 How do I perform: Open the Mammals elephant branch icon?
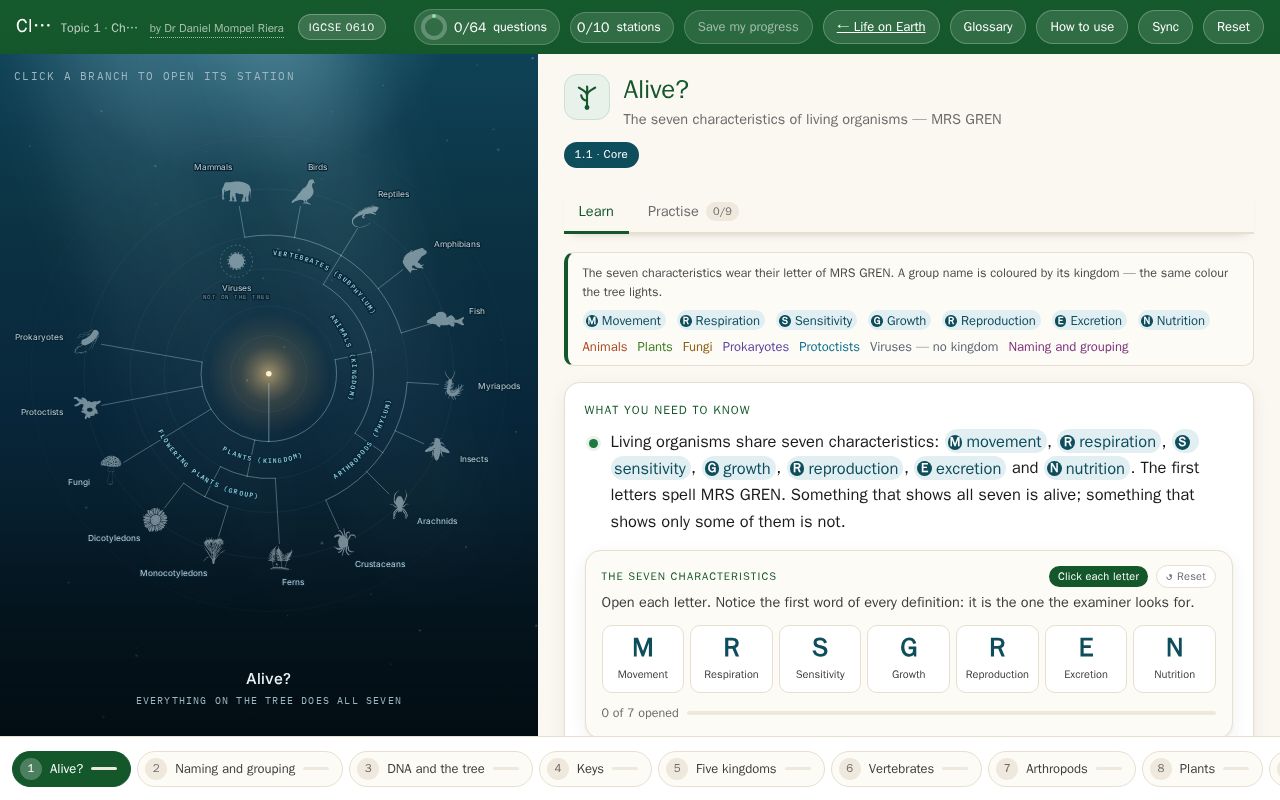(x=236, y=190)
